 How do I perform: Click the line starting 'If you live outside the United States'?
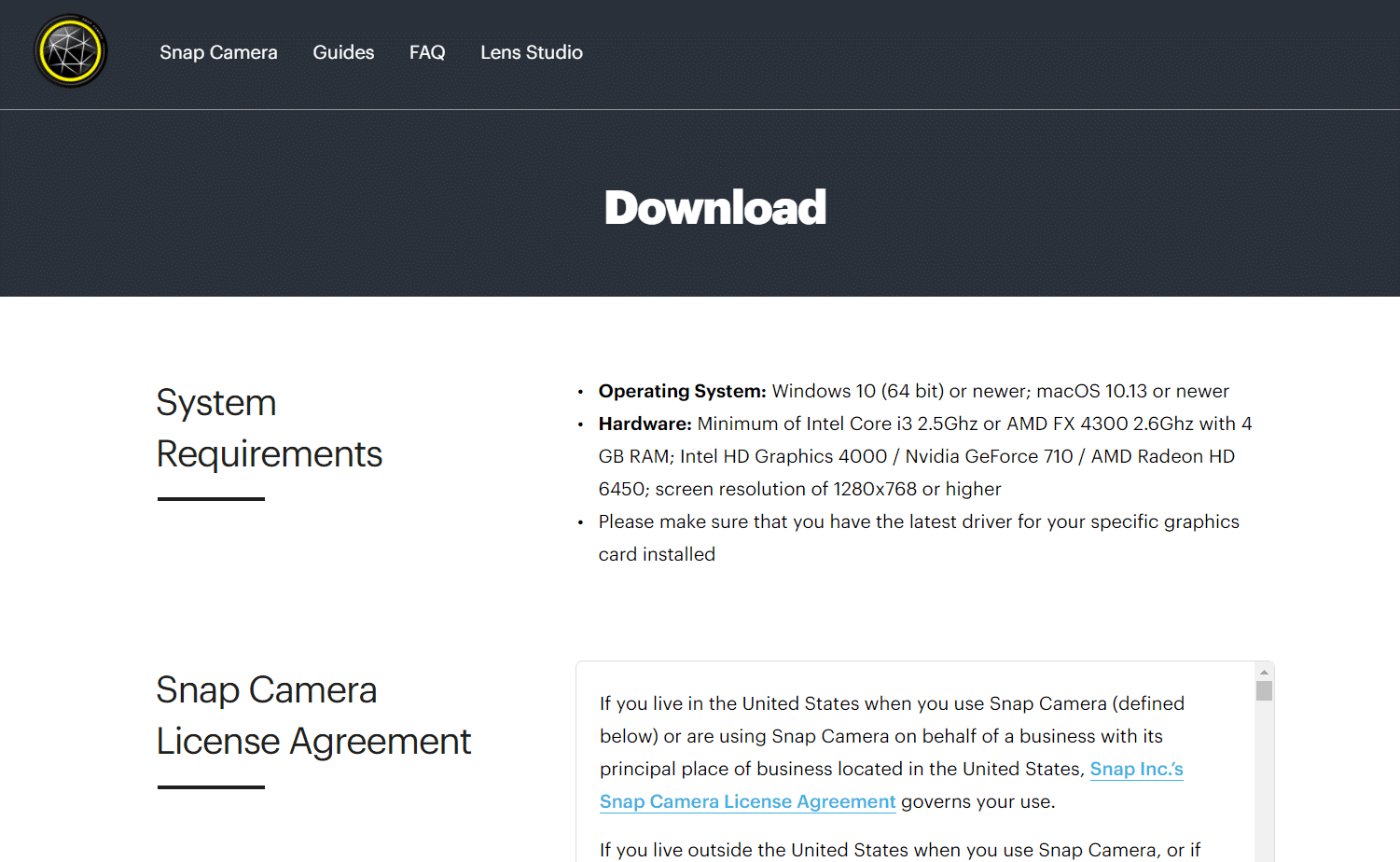pyautogui.click(x=900, y=850)
